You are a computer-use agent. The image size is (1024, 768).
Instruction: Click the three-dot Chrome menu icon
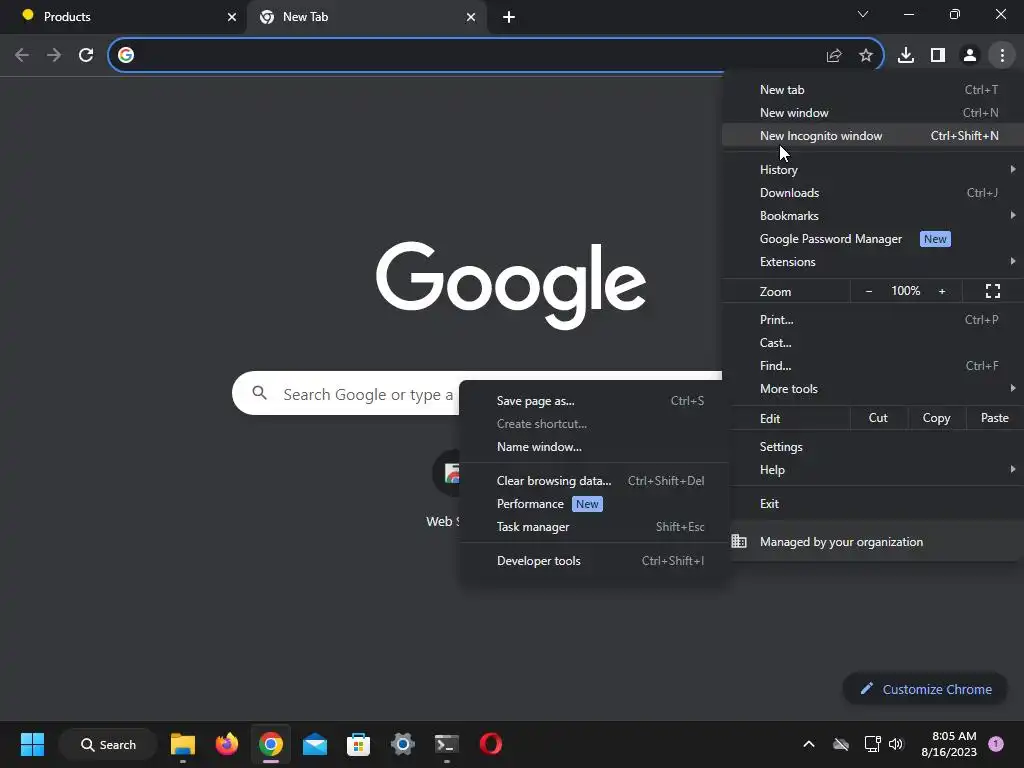coord(1002,56)
